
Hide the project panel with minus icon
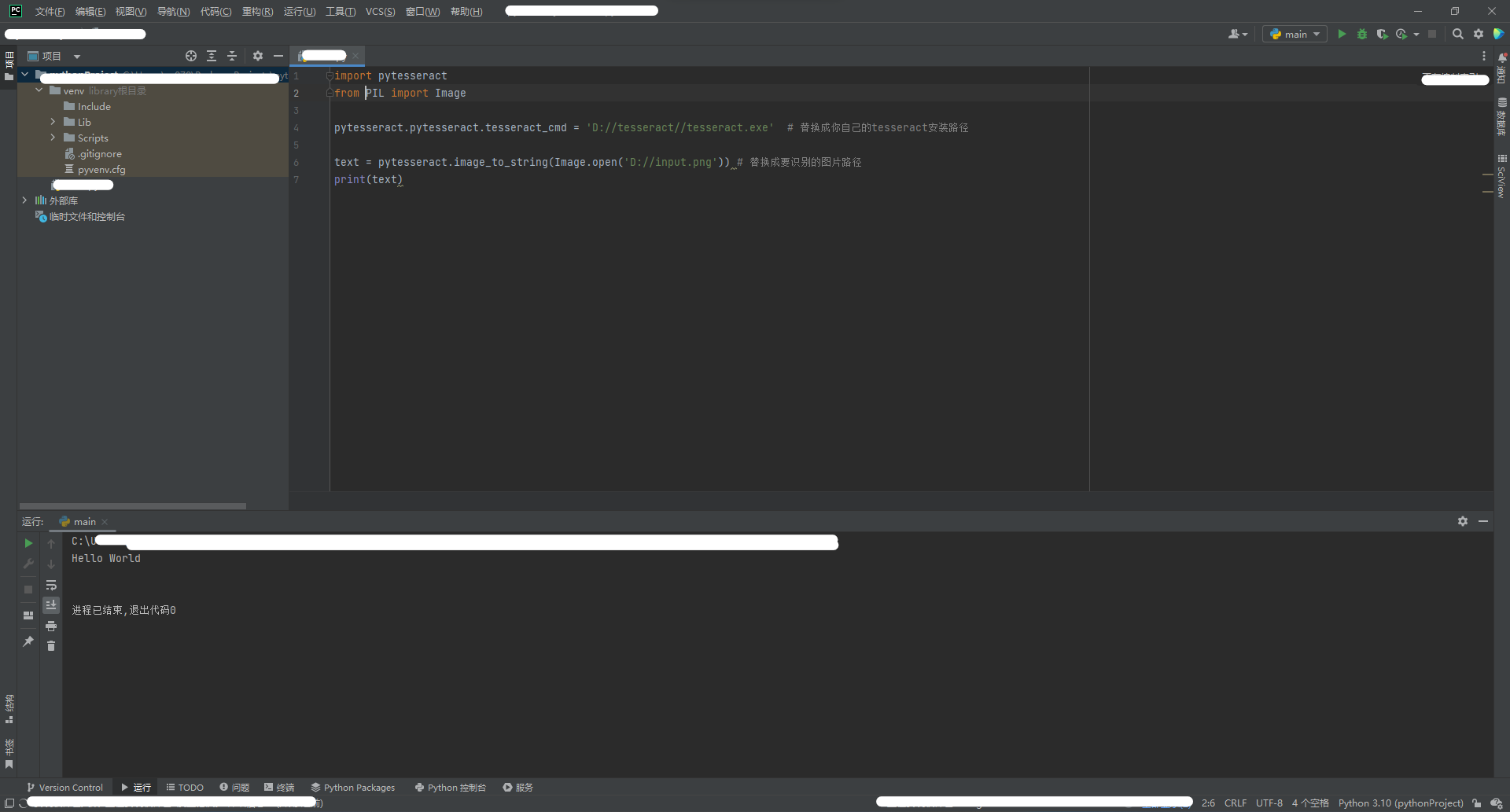[278, 56]
